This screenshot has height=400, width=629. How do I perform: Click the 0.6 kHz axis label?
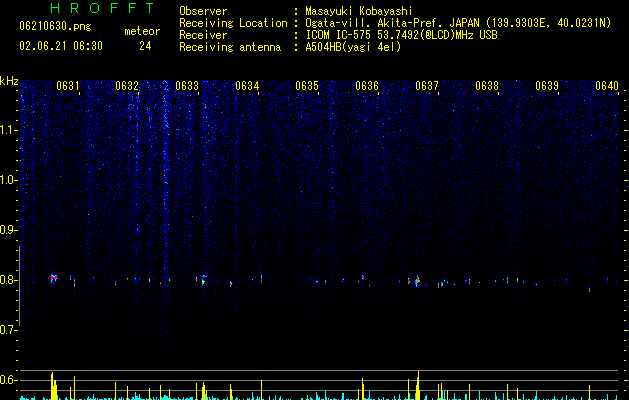coord(9,380)
